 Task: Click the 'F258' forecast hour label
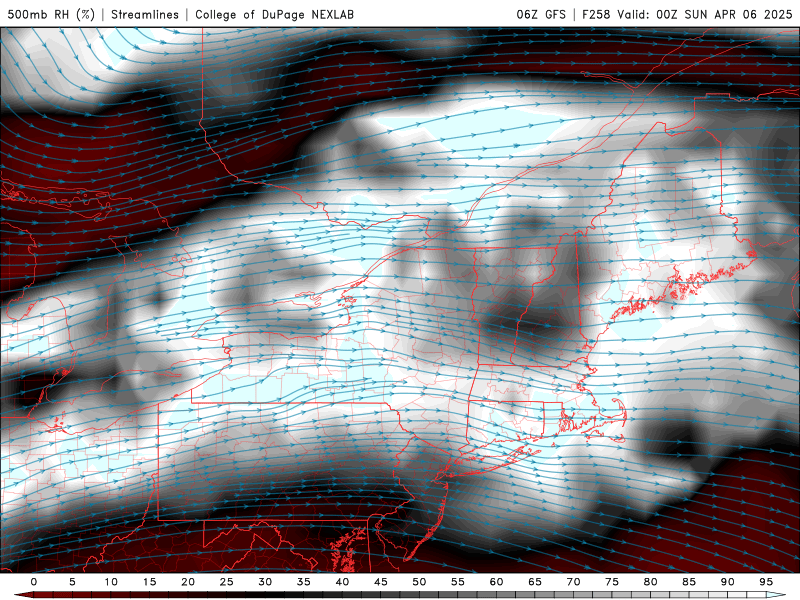[x=596, y=14]
